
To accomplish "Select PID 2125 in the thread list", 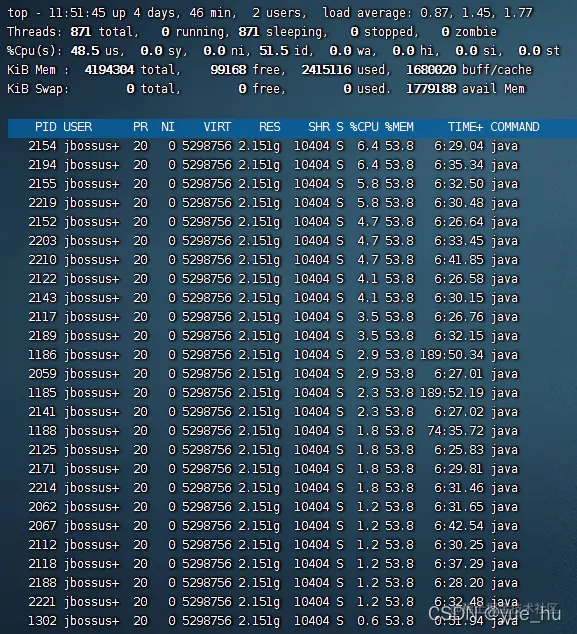I will coord(42,450).
